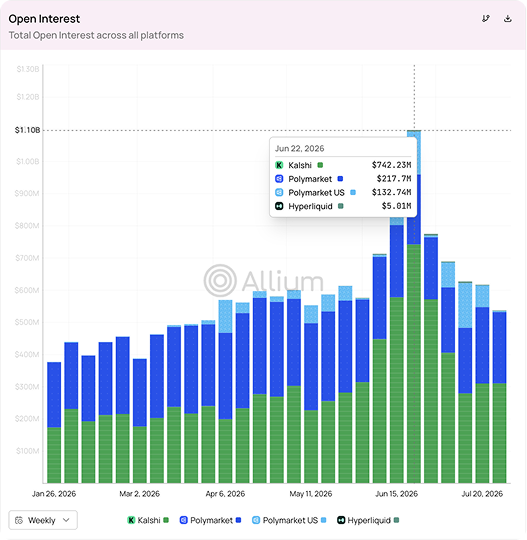Click the Hyperliquid icon in tooltip

pos(279,206)
